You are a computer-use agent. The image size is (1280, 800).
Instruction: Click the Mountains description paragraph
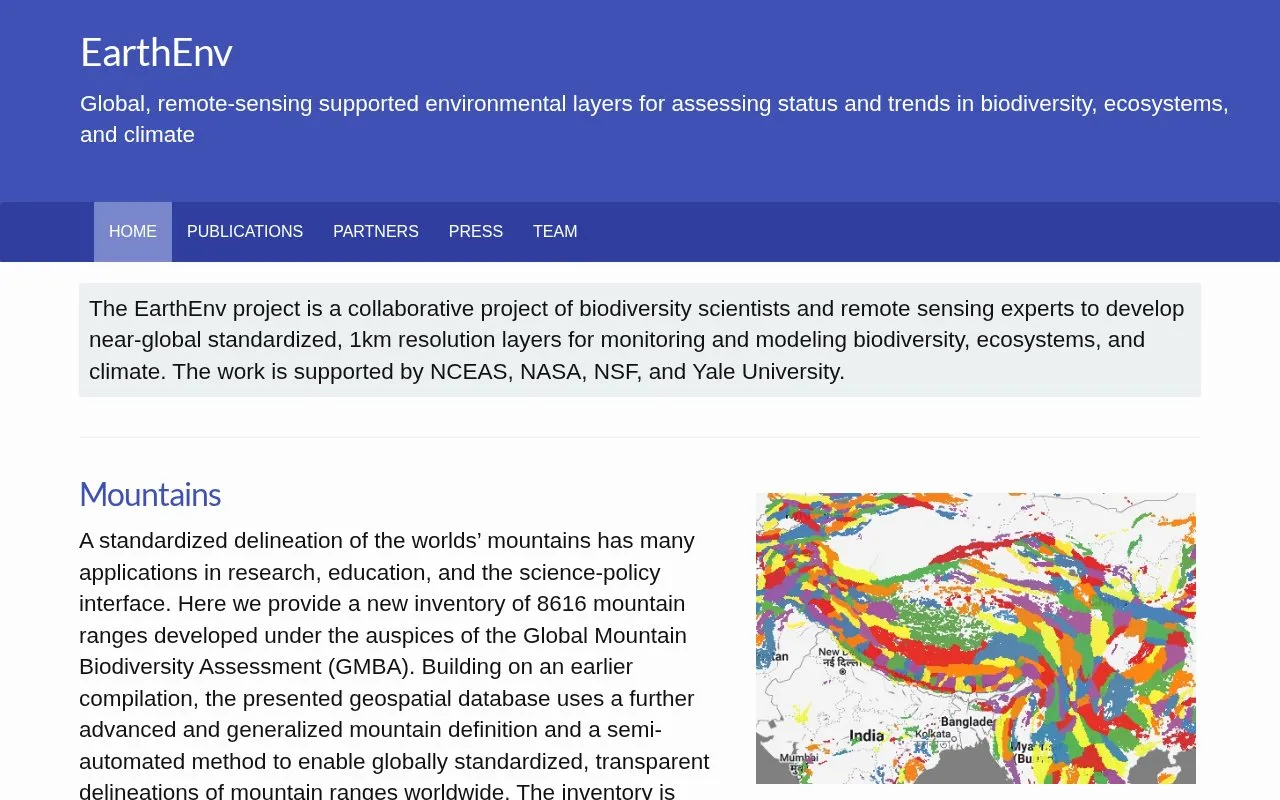point(396,665)
